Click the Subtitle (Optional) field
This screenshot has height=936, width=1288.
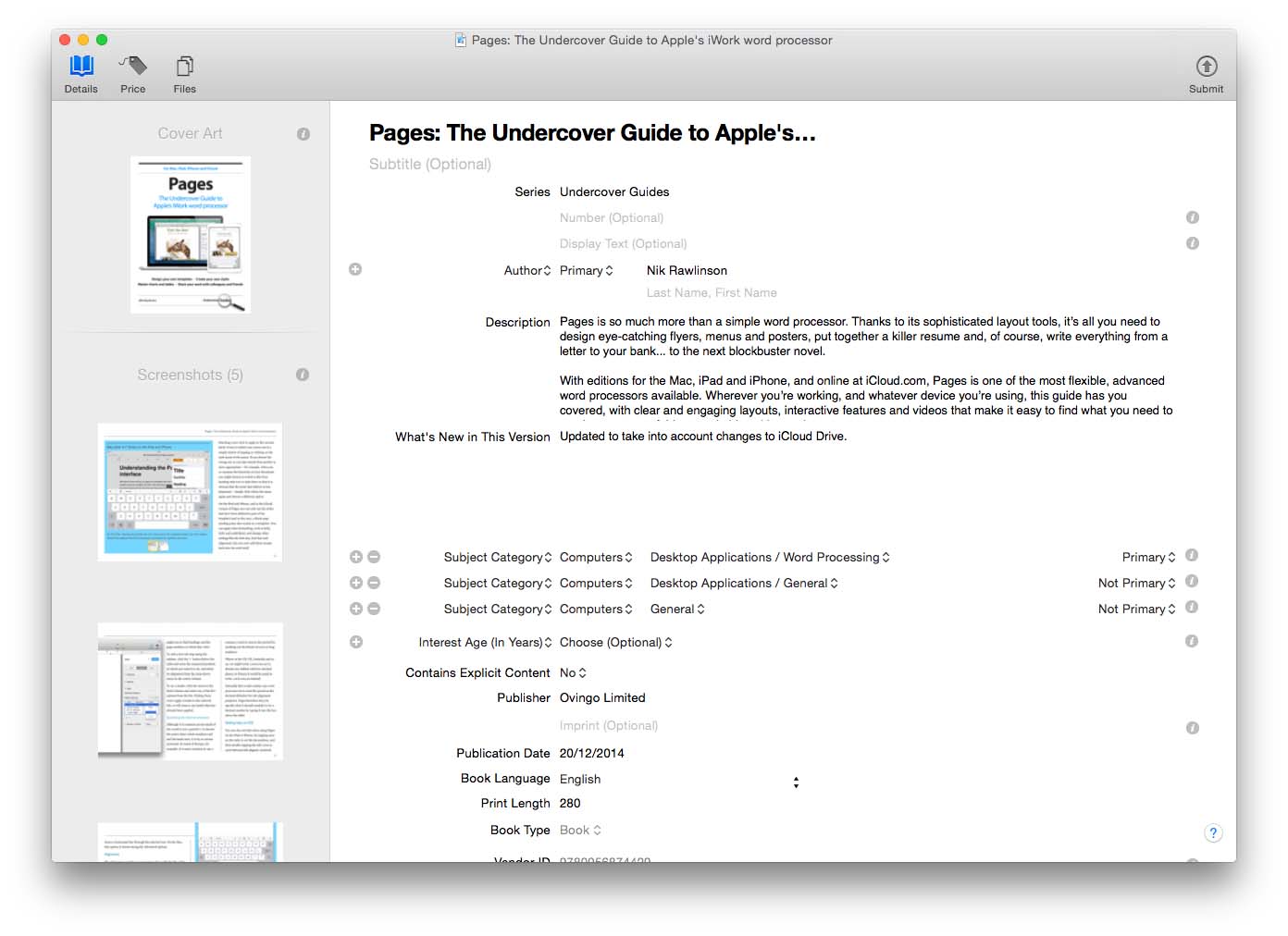point(430,164)
